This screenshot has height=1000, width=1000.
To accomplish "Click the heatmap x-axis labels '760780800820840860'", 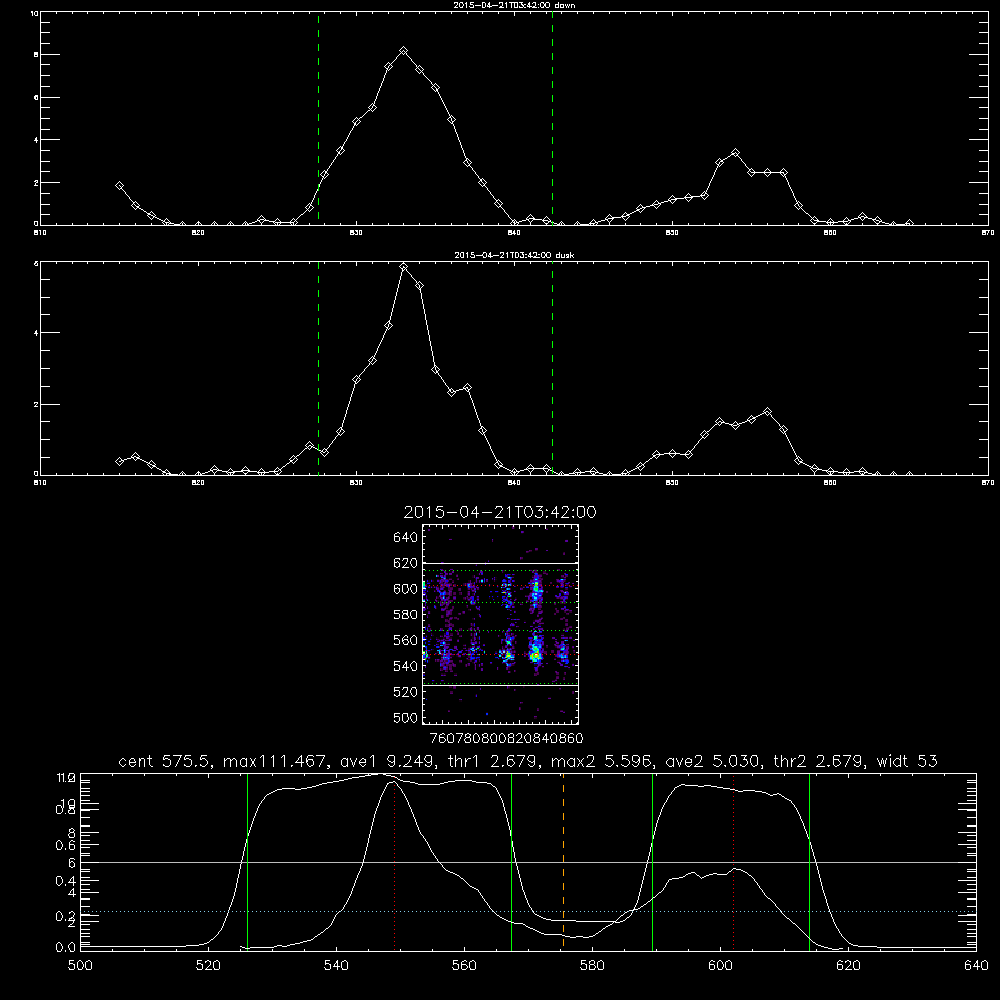I will pos(506,738).
